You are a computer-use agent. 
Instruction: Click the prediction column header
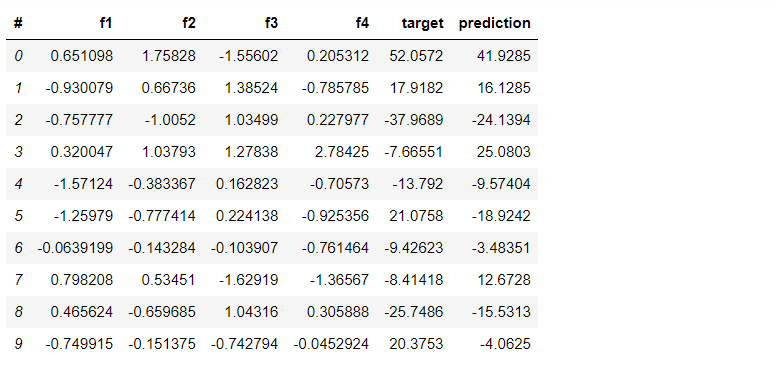(x=494, y=23)
